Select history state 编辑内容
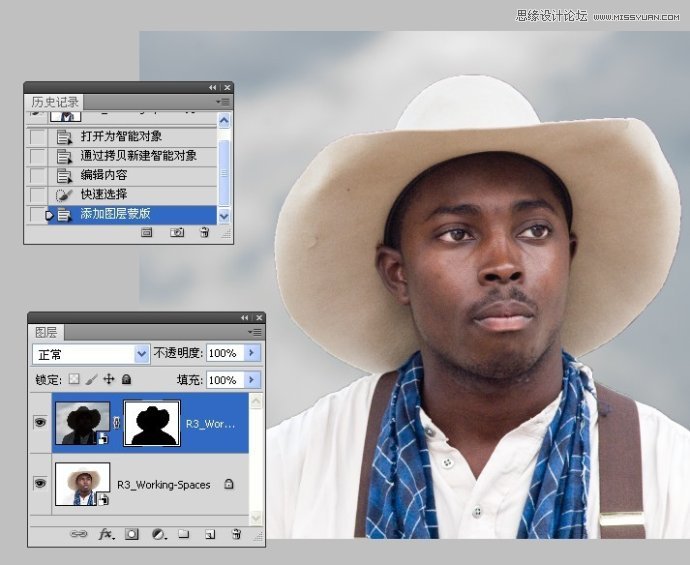This screenshot has width=690, height=565. pyautogui.click(x=132, y=175)
